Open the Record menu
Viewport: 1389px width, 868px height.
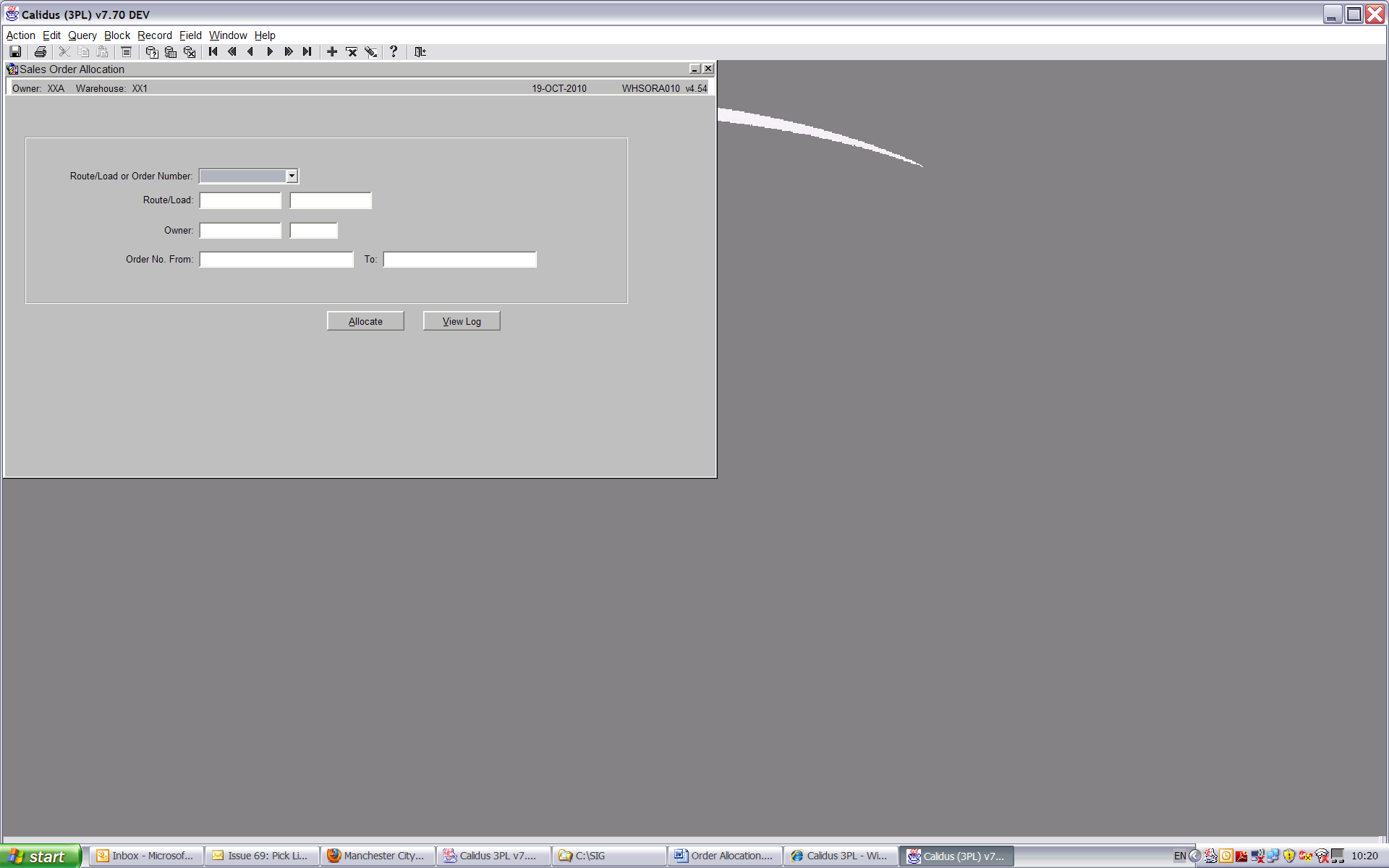pos(155,35)
